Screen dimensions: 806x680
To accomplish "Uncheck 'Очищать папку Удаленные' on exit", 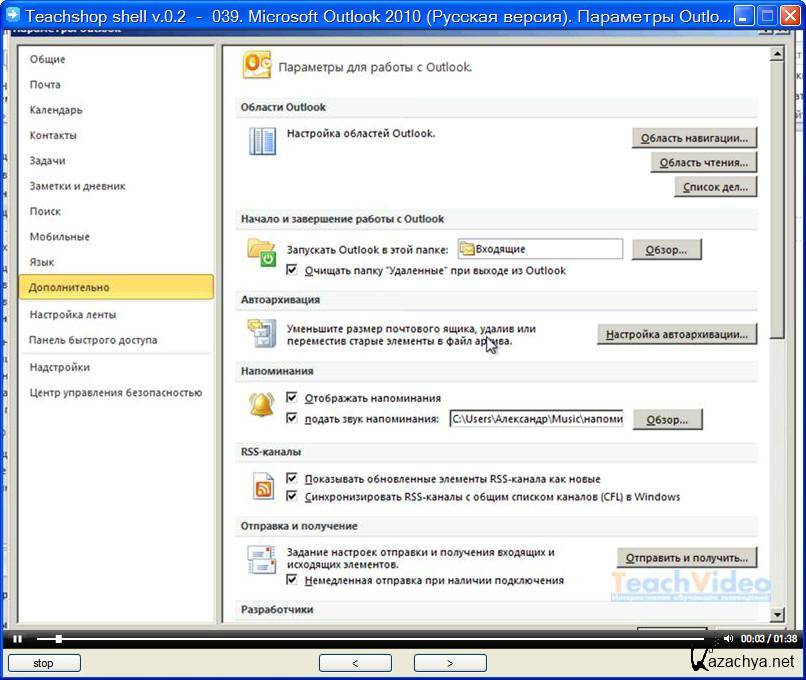I will coord(292,270).
